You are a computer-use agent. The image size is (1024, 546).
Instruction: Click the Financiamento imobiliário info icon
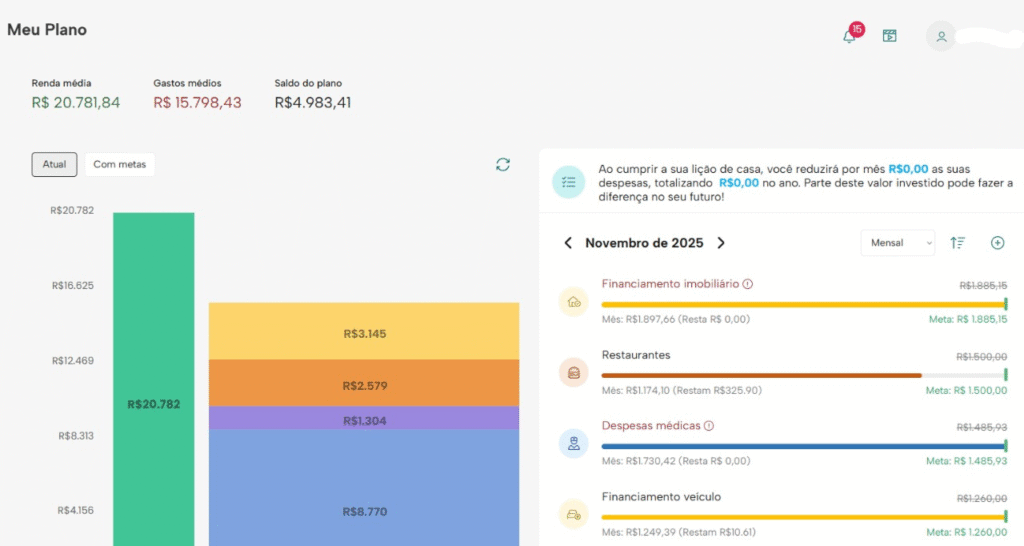(x=748, y=284)
